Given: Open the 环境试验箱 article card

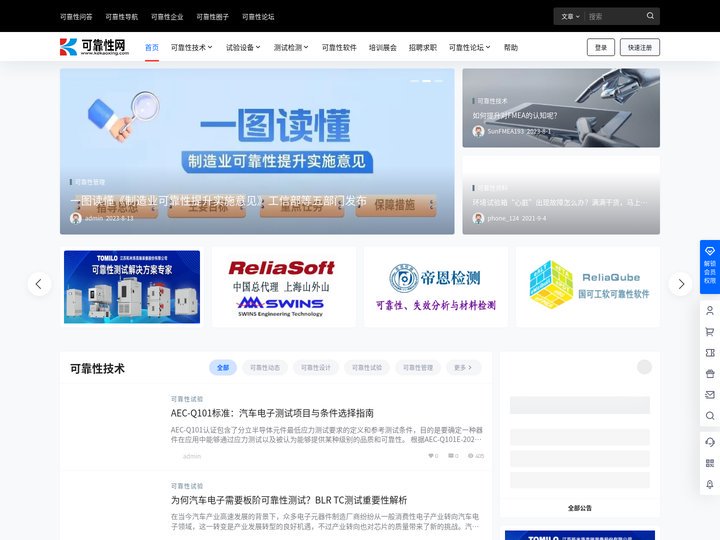Looking at the screenshot, I should 561,195.
